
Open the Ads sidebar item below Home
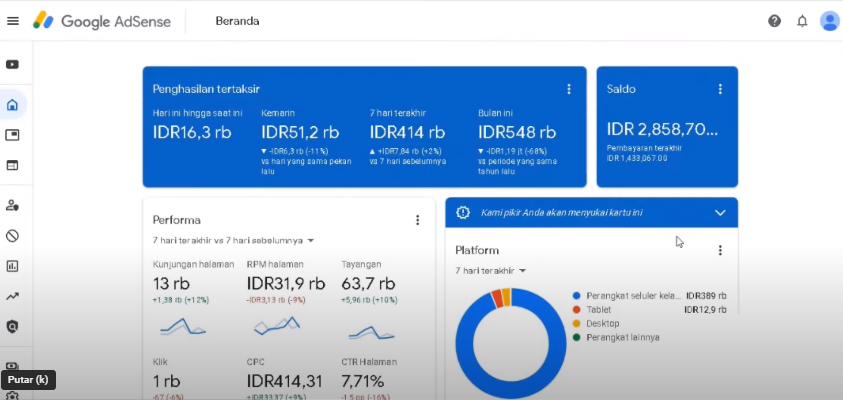tap(13, 135)
